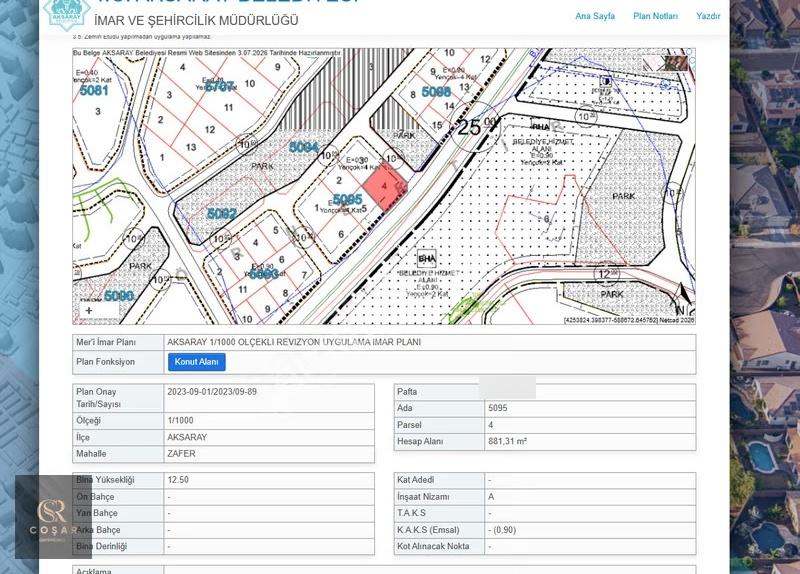The height and width of the screenshot is (574, 800).
Task: Click the road width label 25.00
Action: pos(475,127)
